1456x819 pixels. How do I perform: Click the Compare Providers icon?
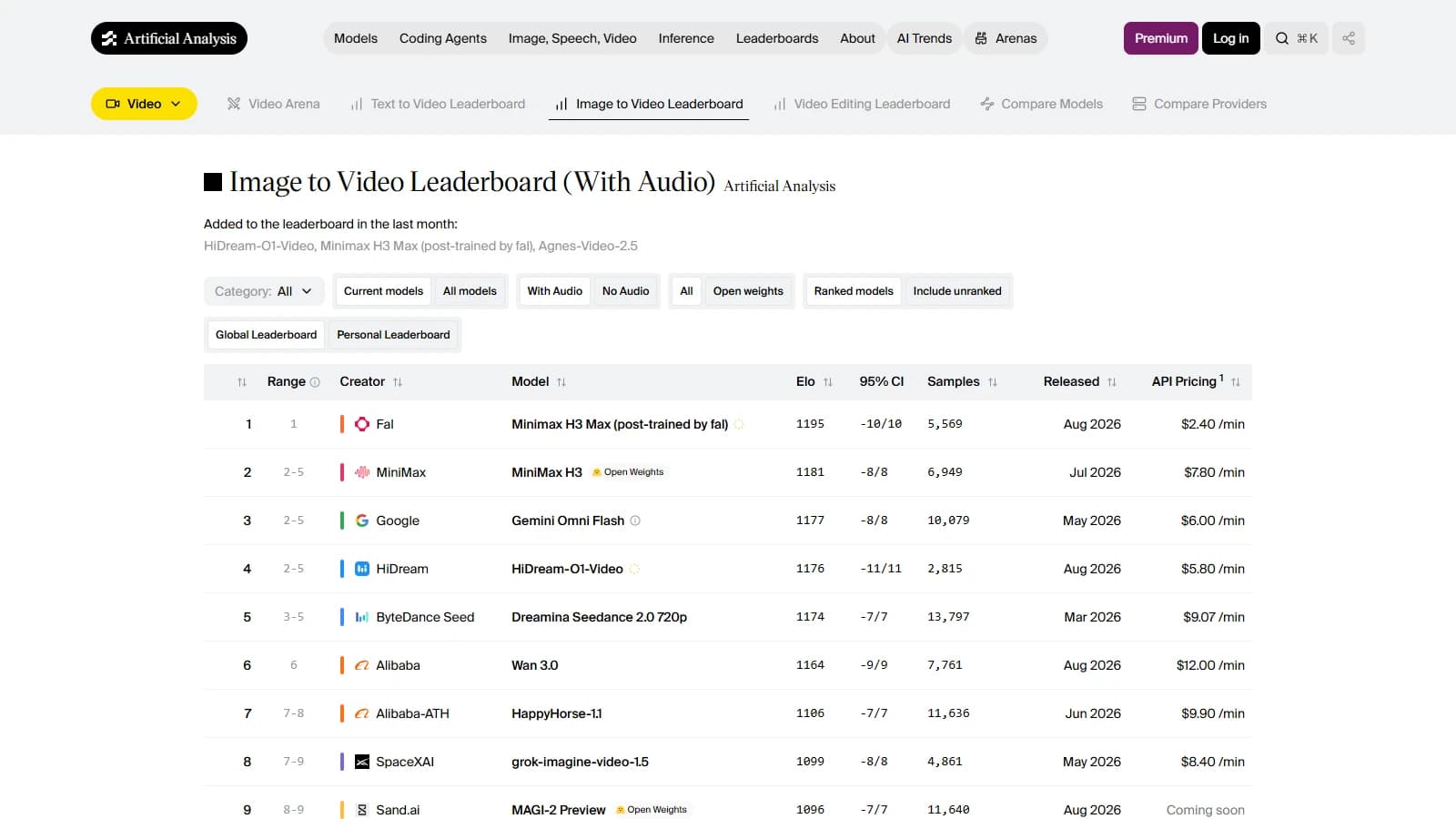(1139, 104)
